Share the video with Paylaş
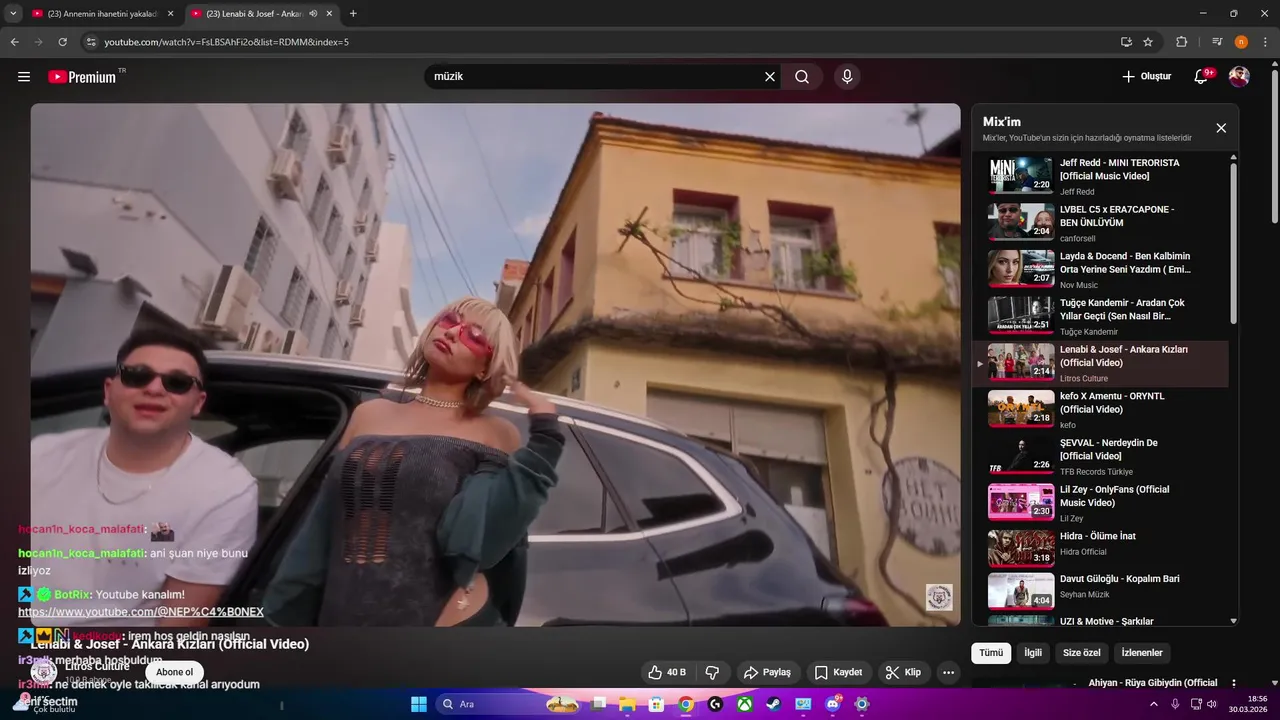Viewport: 1280px width, 720px height. pyautogui.click(x=767, y=672)
